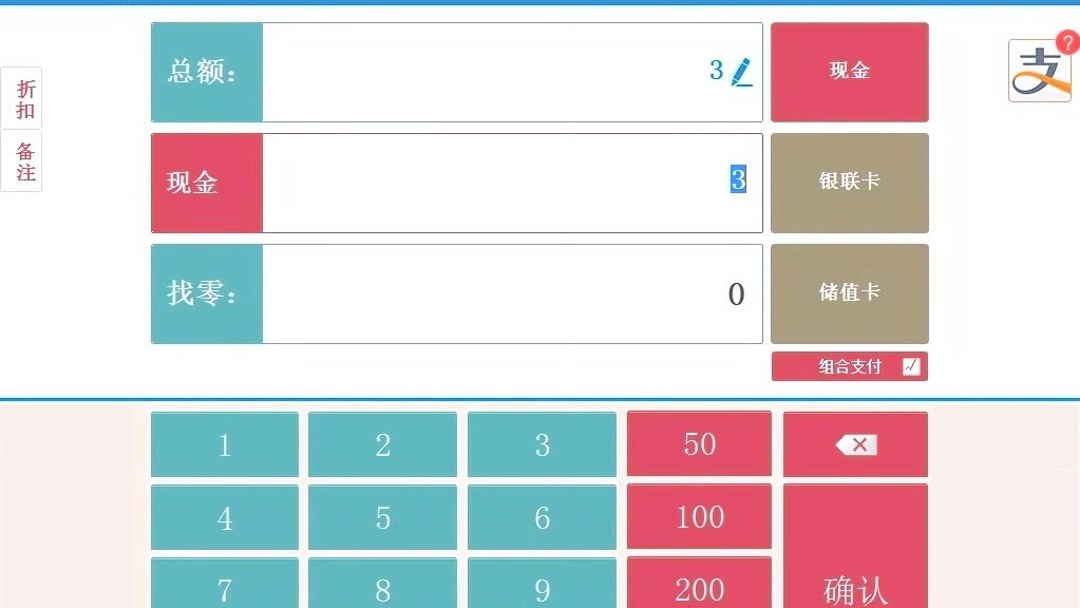Choose 银联卡 as payment method
1080x608 pixels.
click(849, 182)
